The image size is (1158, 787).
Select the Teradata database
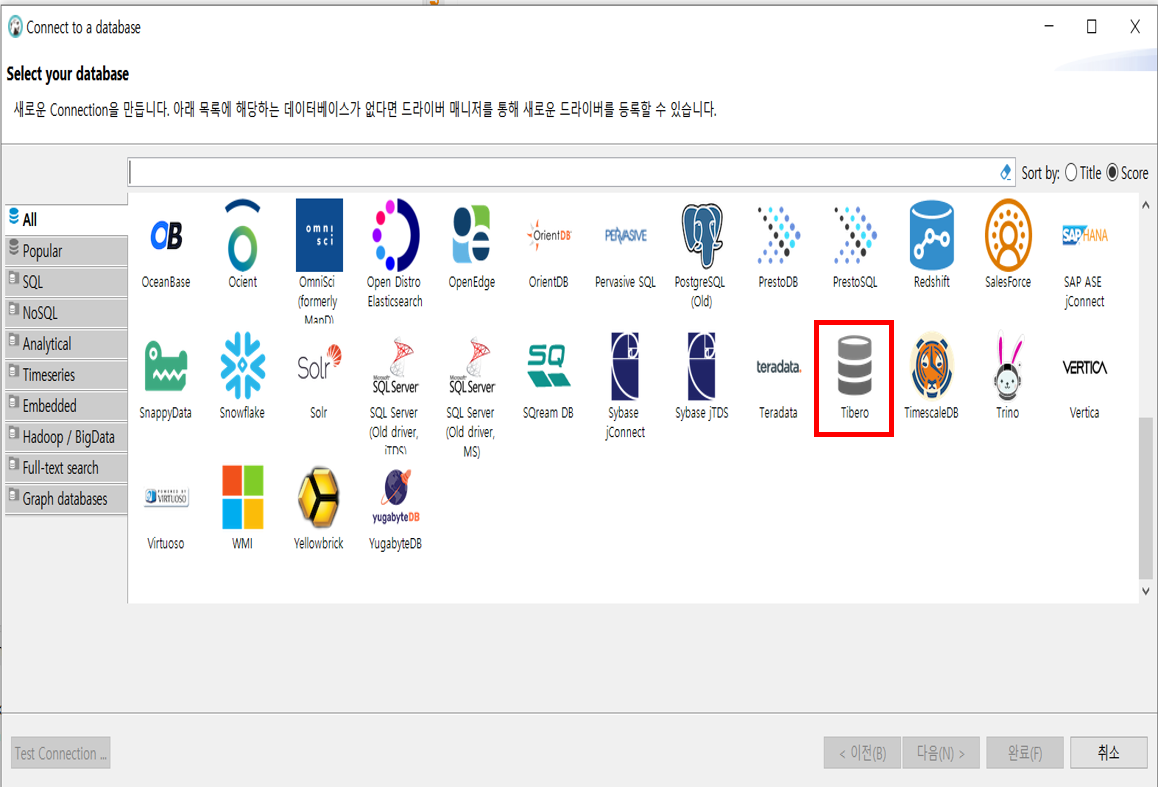pos(778,367)
